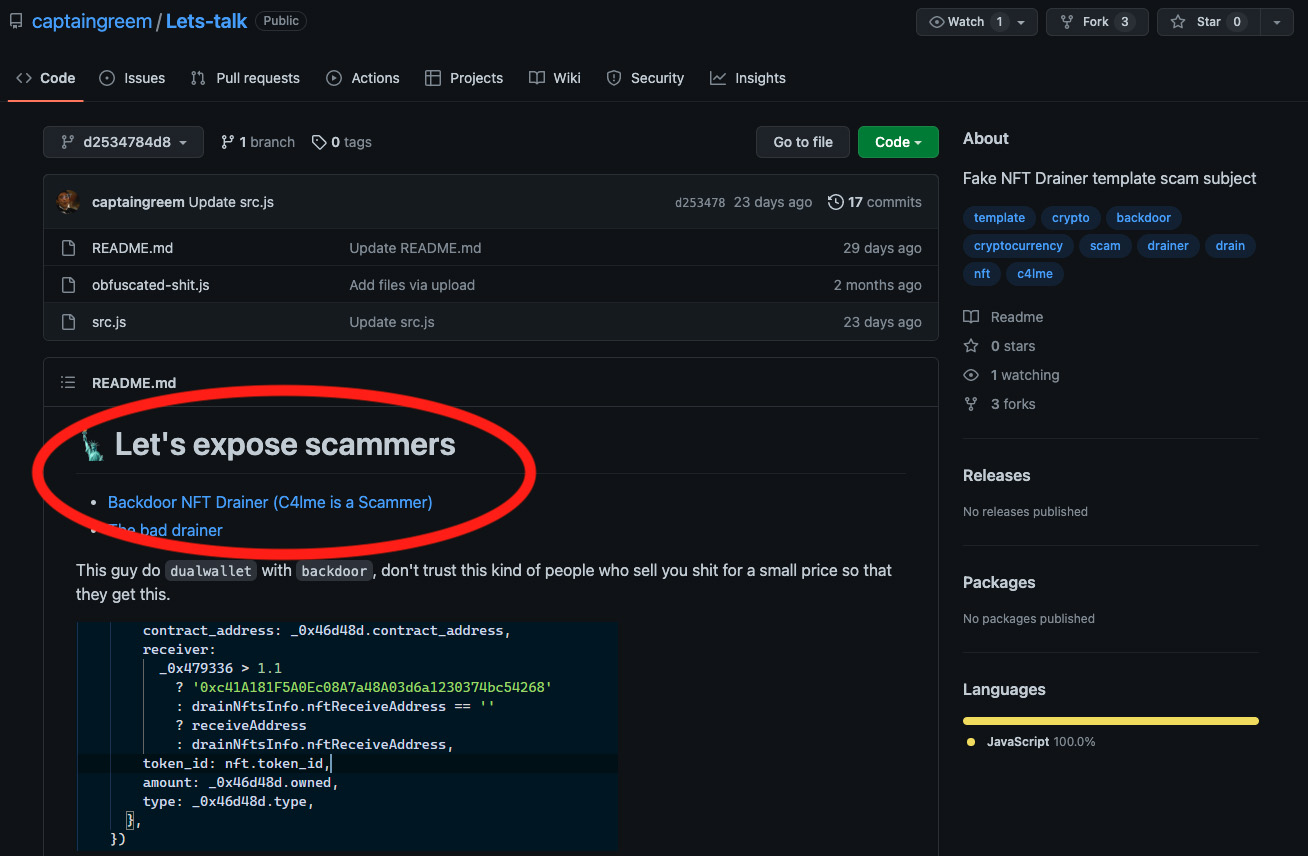This screenshot has width=1308, height=856.
Task: Click the Security shield icon
Action: click(614, 78)
